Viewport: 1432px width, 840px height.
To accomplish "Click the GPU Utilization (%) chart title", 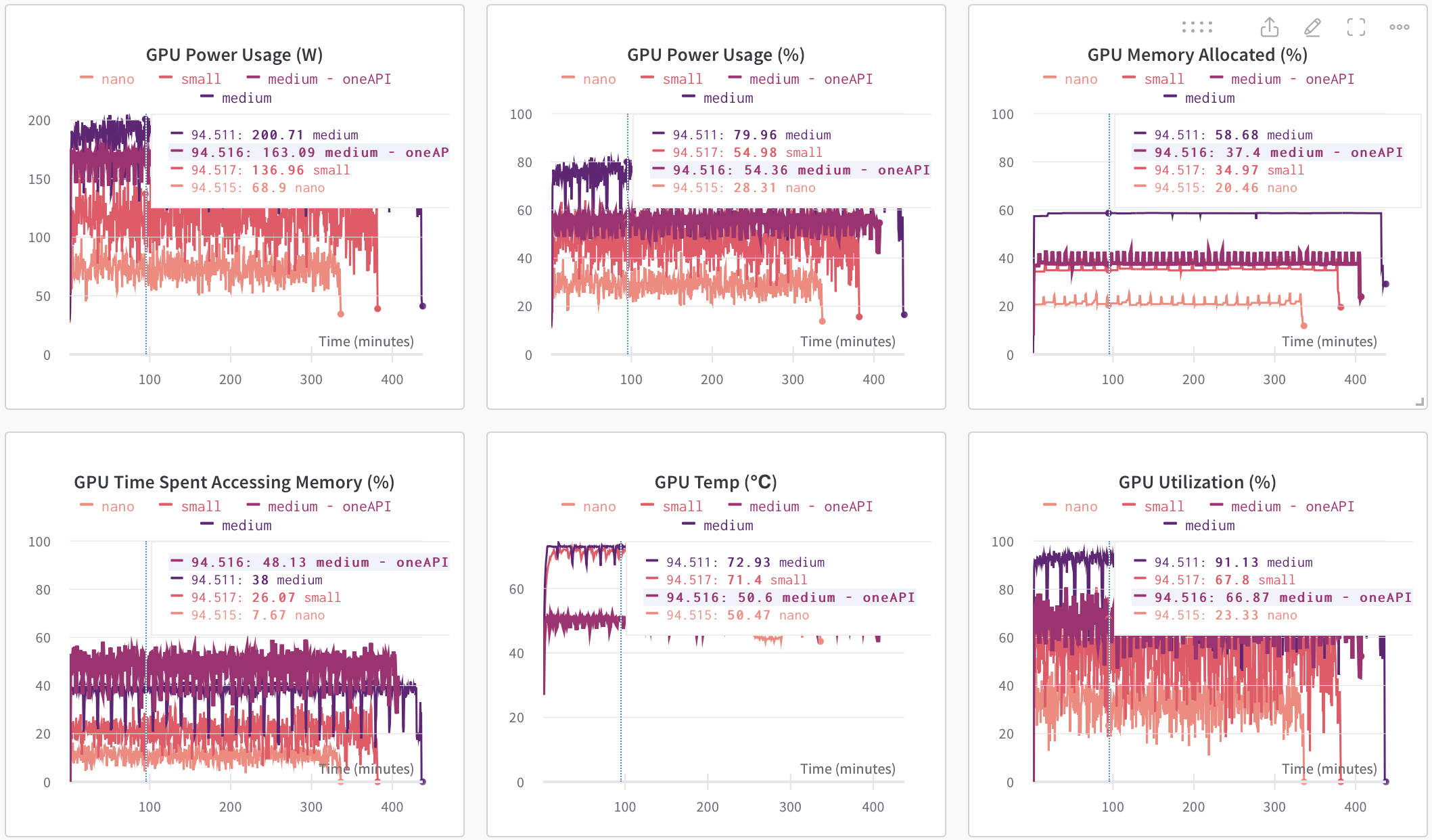I will coord(1197,482).
